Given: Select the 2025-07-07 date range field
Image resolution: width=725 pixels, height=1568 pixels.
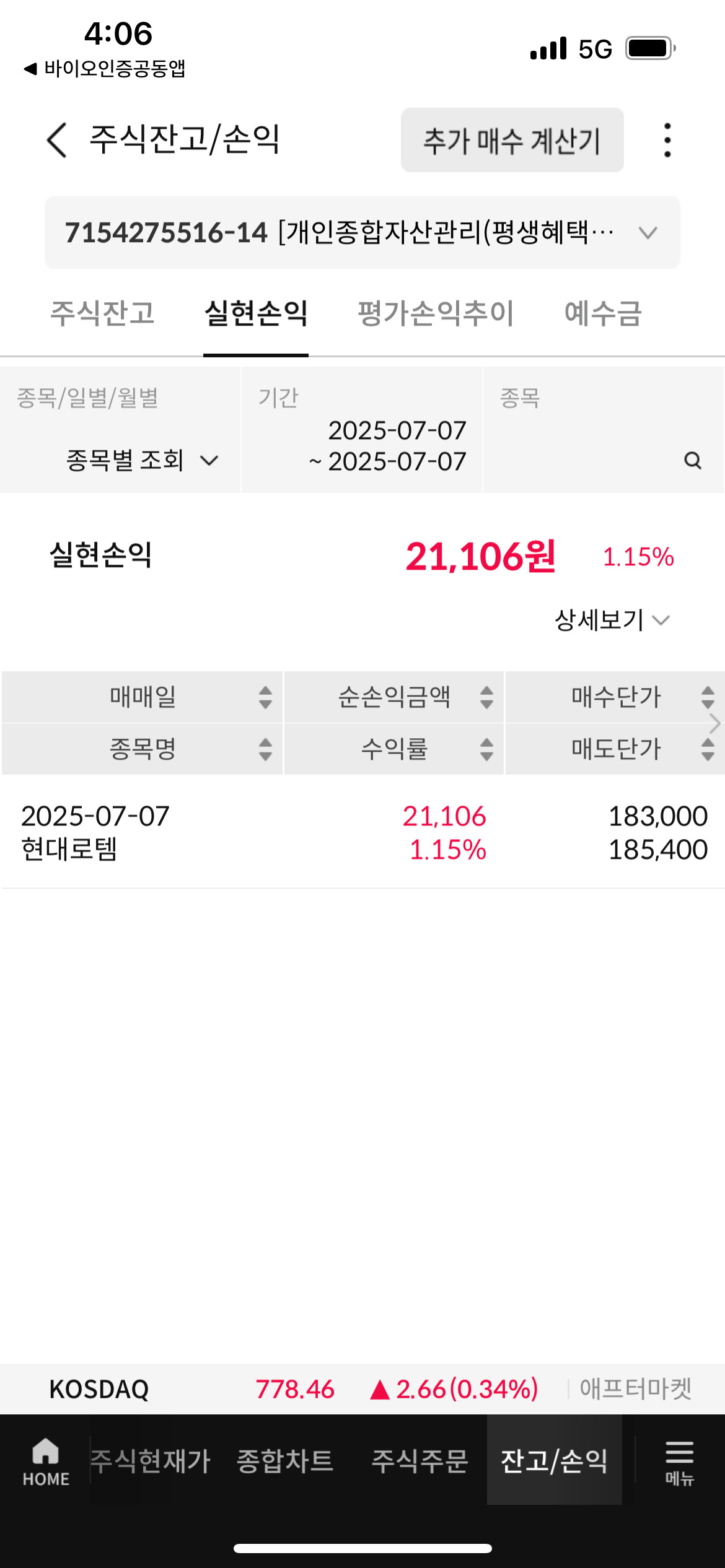Looking at the screenshot, I should tap(388, 446).
